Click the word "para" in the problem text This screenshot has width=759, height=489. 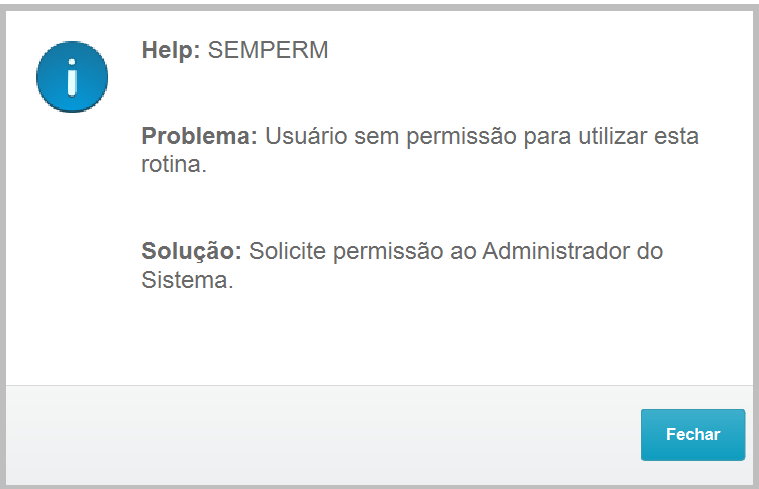(x=544, y=136)
